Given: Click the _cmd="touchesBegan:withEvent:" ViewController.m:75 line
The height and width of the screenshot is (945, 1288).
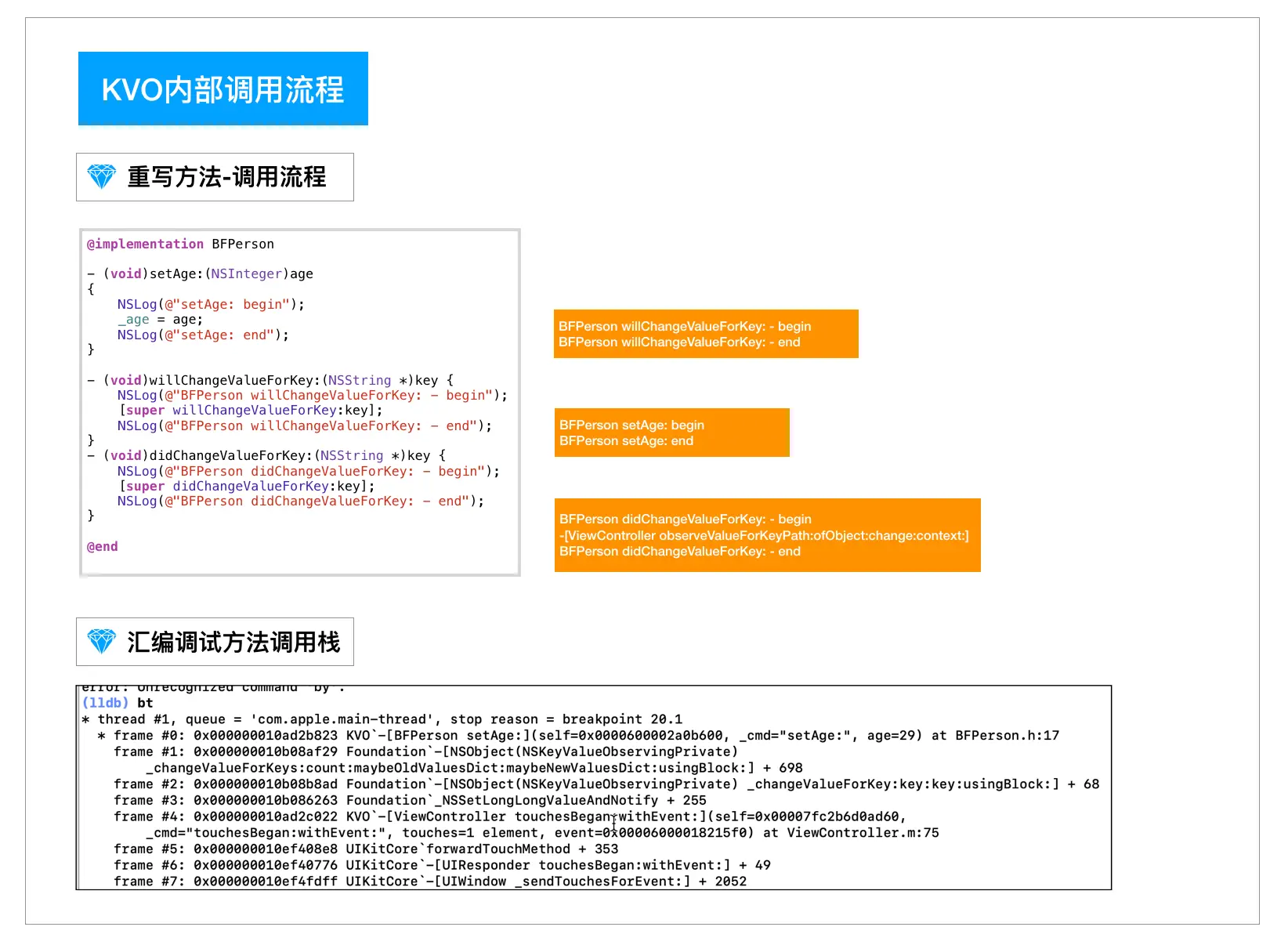Looking at the screenshot, I should [542, 832].
